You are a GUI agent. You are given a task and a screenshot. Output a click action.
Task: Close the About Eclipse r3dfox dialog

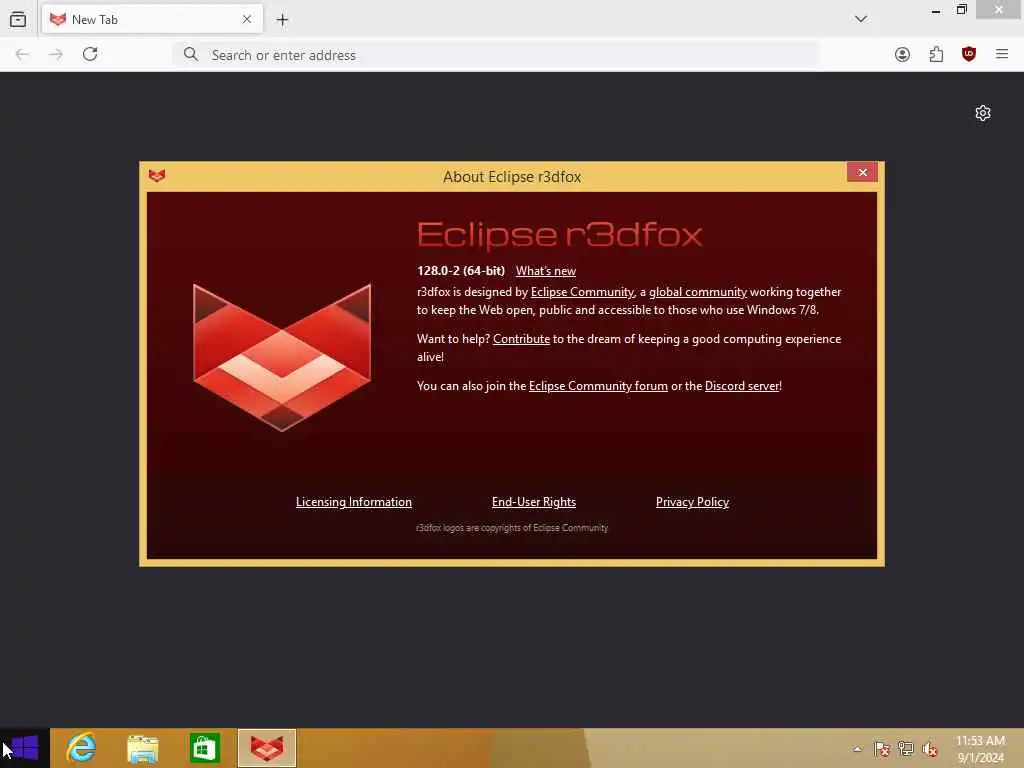(x=862, y=172)
